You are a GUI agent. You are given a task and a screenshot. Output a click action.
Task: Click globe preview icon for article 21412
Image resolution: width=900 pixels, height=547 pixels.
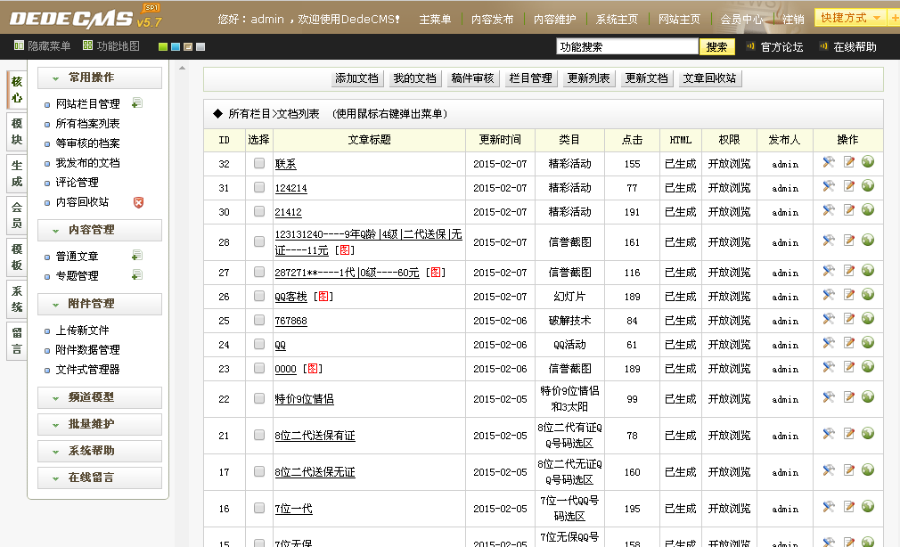click(868, 211)
